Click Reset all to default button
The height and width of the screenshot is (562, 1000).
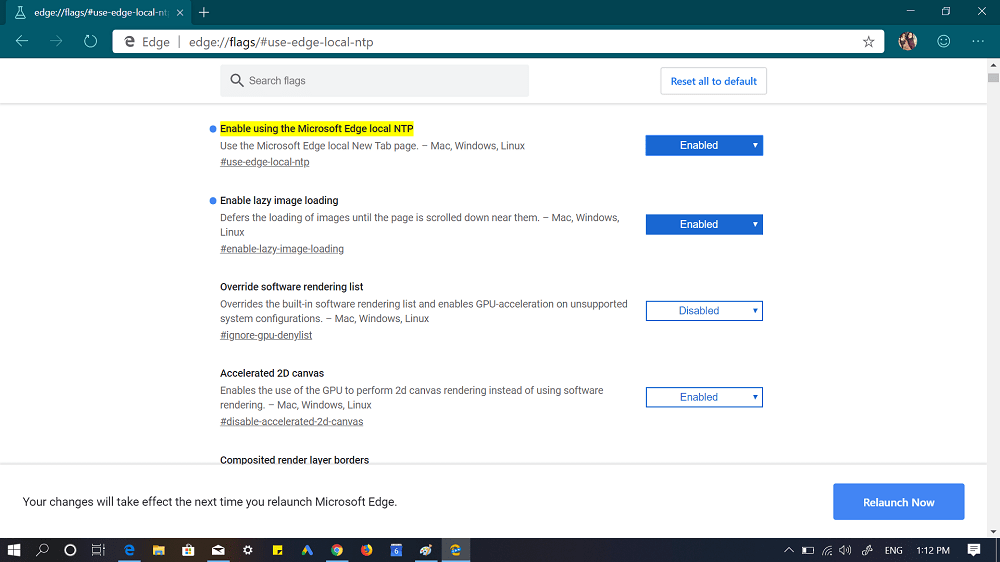click(x=713, y=81)
